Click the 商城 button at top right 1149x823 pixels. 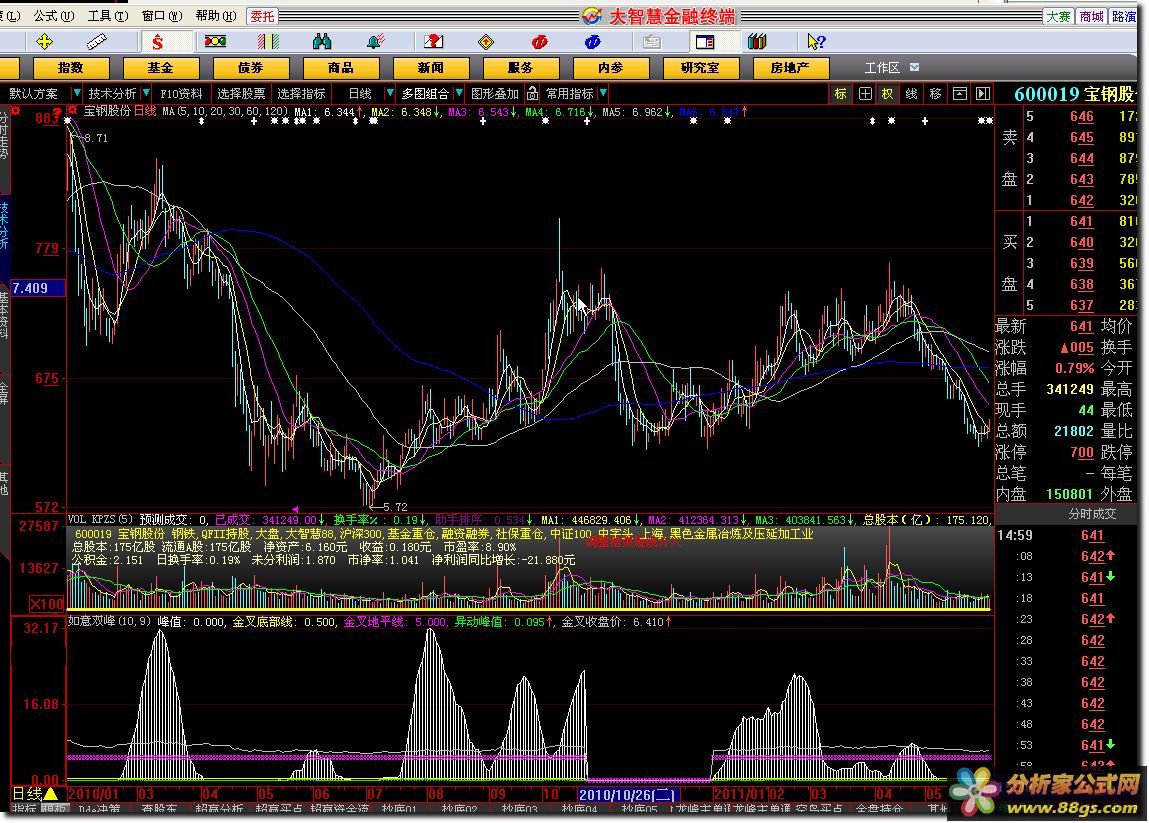point(1091,16)
